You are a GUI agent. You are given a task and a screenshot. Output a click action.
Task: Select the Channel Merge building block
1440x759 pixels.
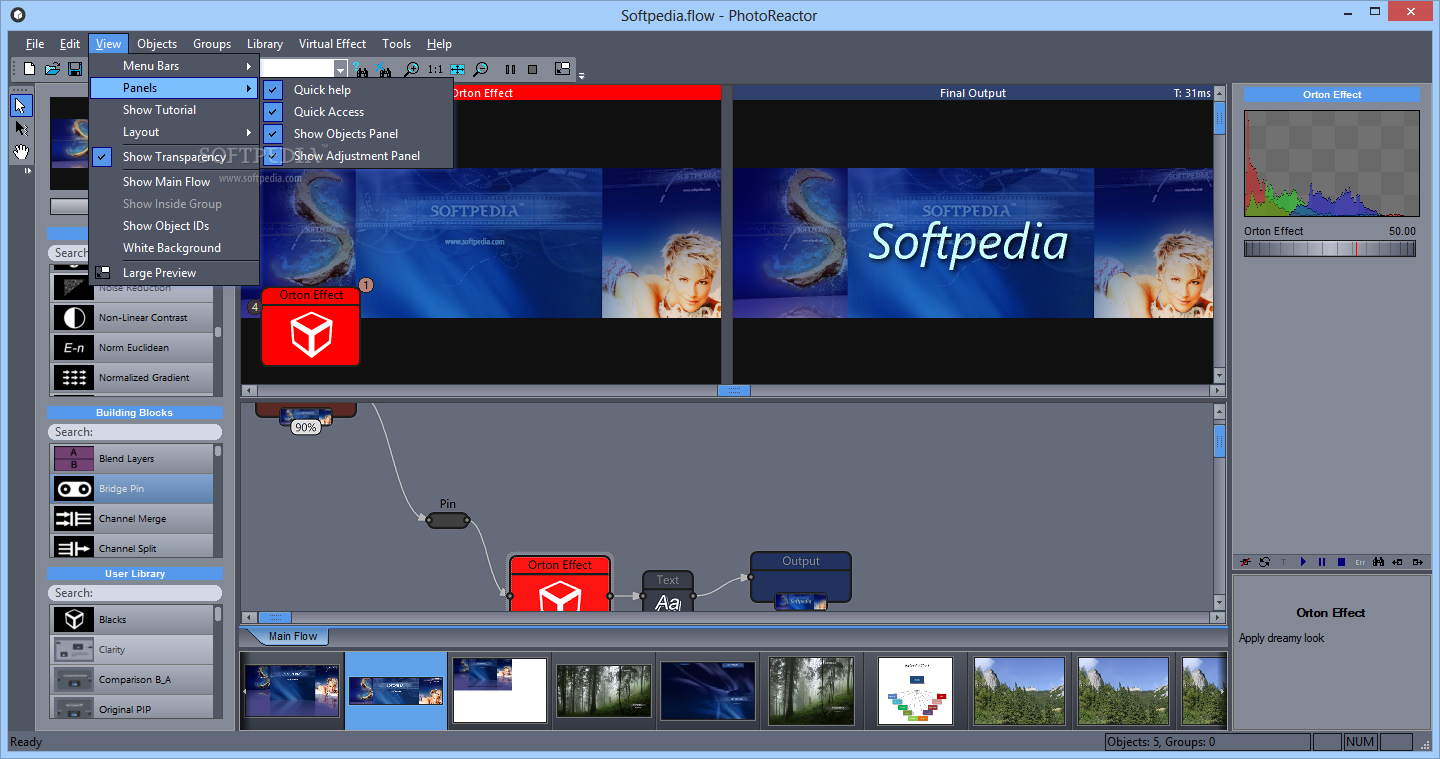click(132, 519)
